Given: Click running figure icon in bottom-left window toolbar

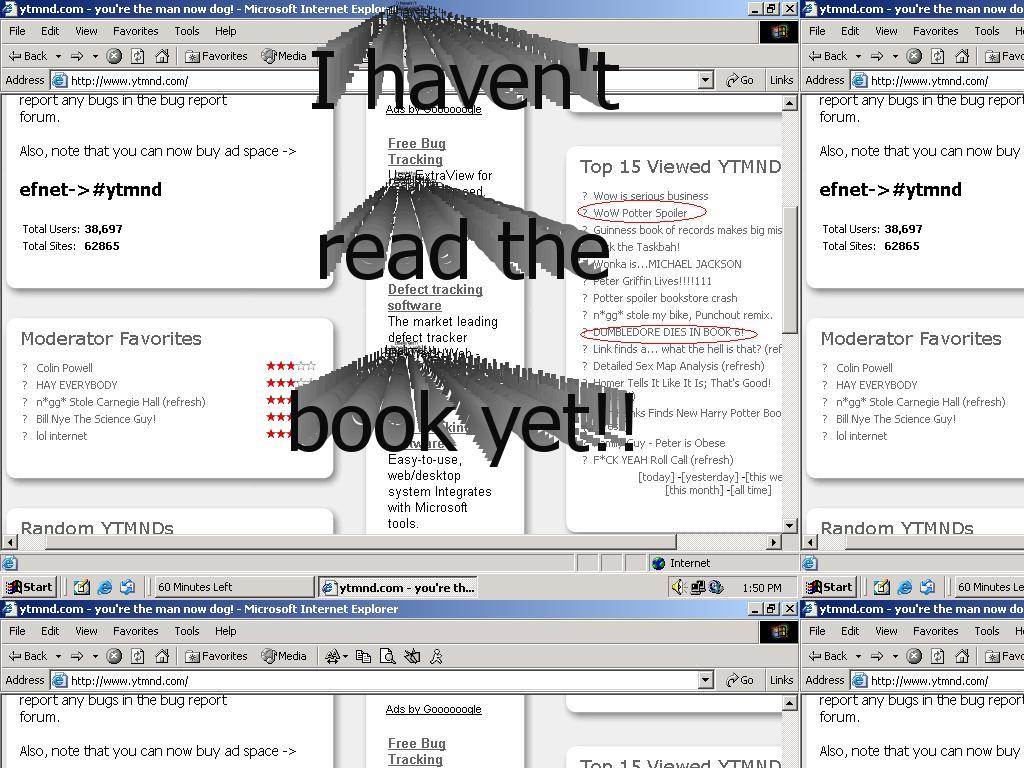Looking at the screenshot, I should (x=436, y=656).
